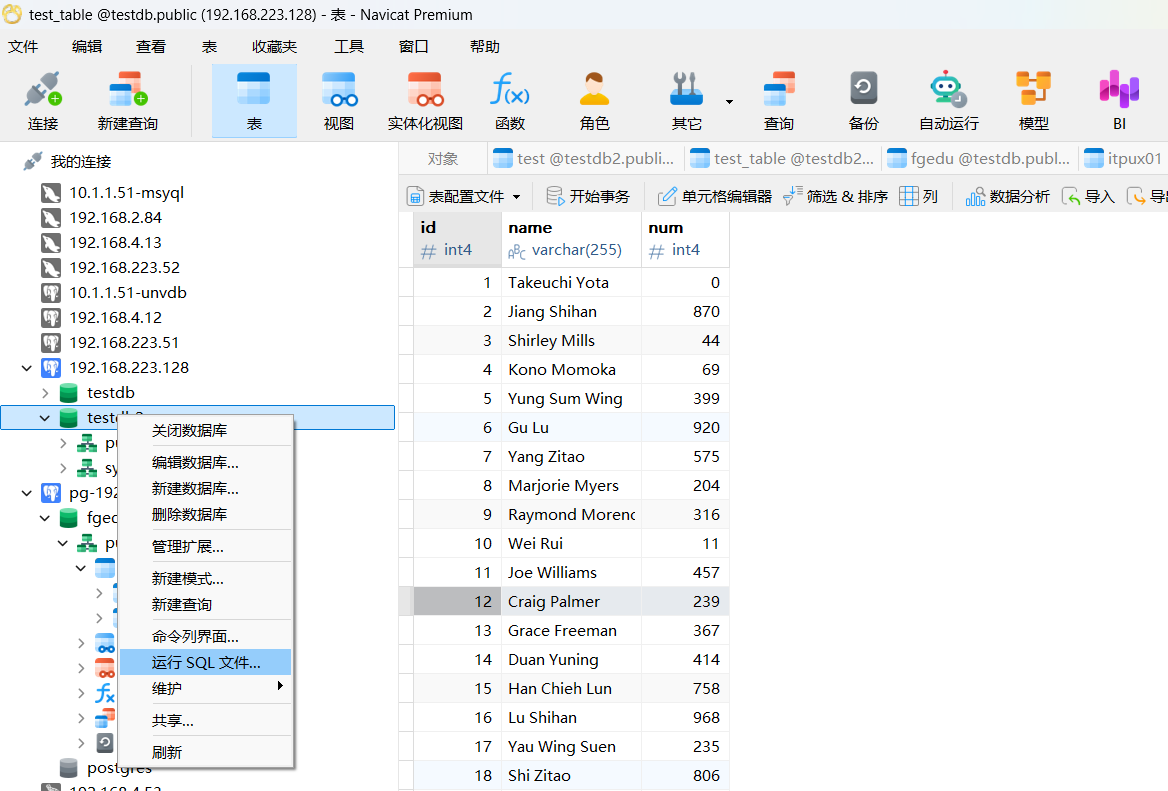Select the 视图 (View) toolbar icon
The image size is (1168, 791).
pyautogui.click(x=339, y=101)
